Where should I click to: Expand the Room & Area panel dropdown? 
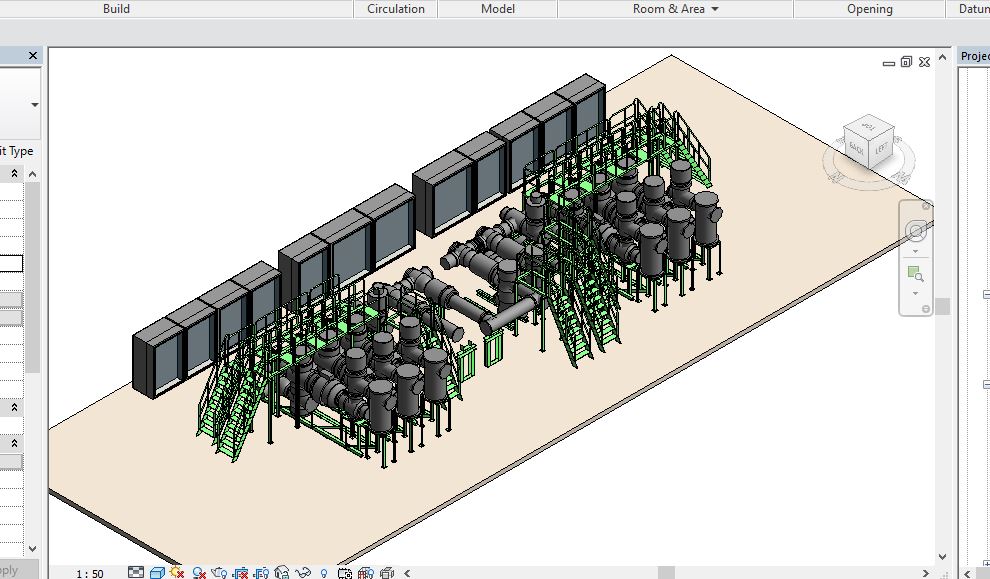714,9
